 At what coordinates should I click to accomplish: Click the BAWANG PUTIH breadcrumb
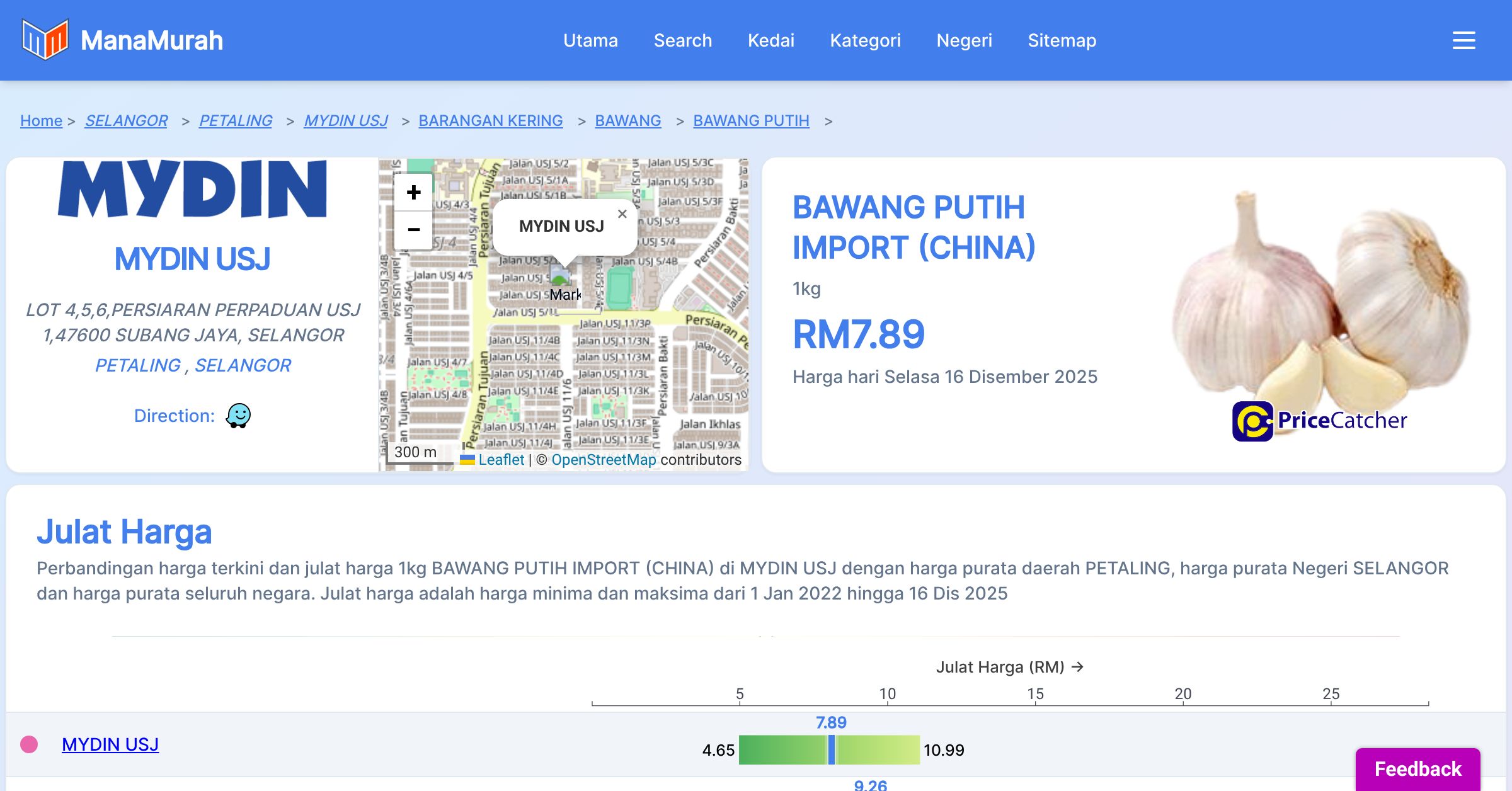click(x=751, y=120)
